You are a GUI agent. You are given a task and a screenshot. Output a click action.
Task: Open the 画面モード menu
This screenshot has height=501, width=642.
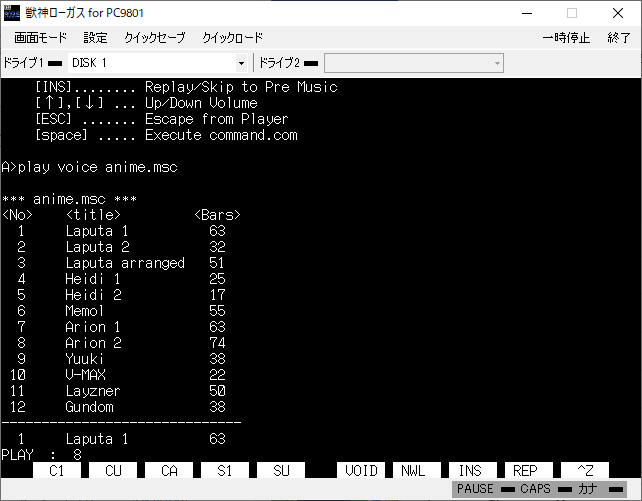coord(40,38)
